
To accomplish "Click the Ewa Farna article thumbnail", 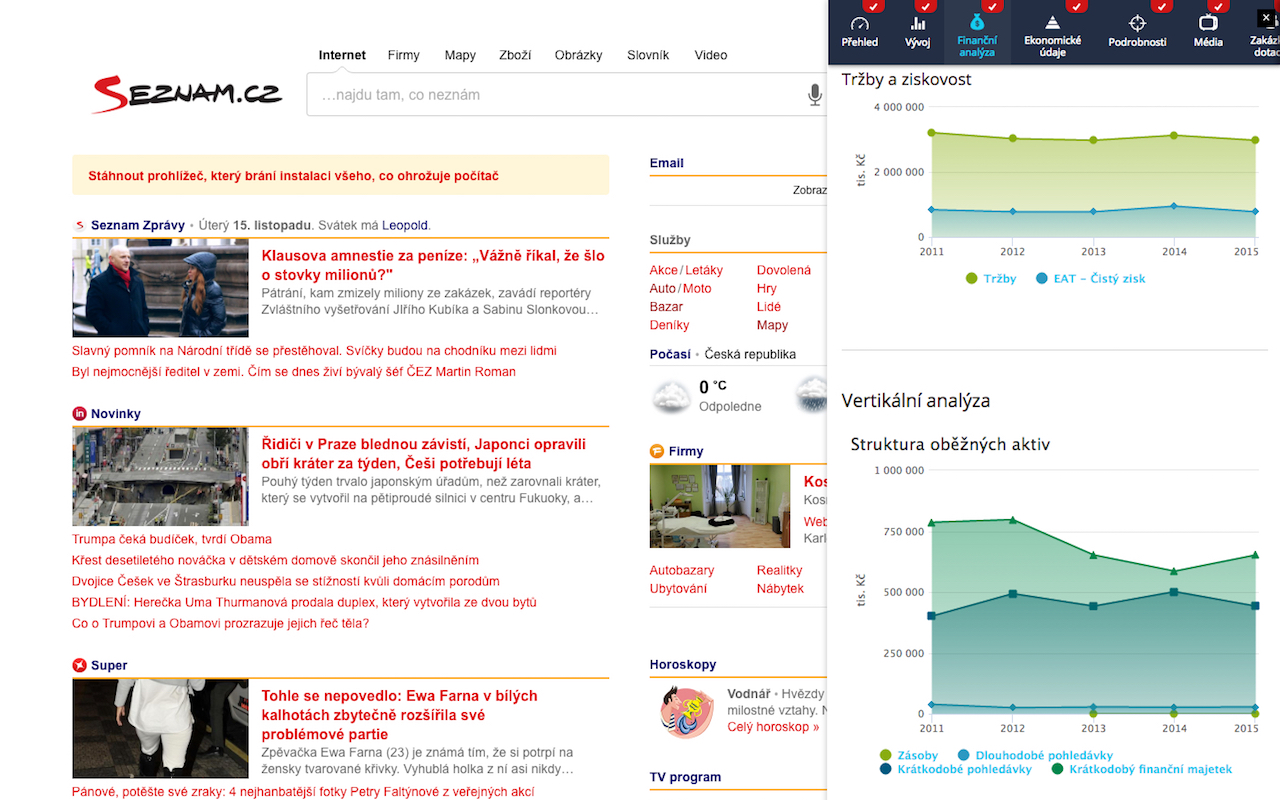I will [160, 728].
